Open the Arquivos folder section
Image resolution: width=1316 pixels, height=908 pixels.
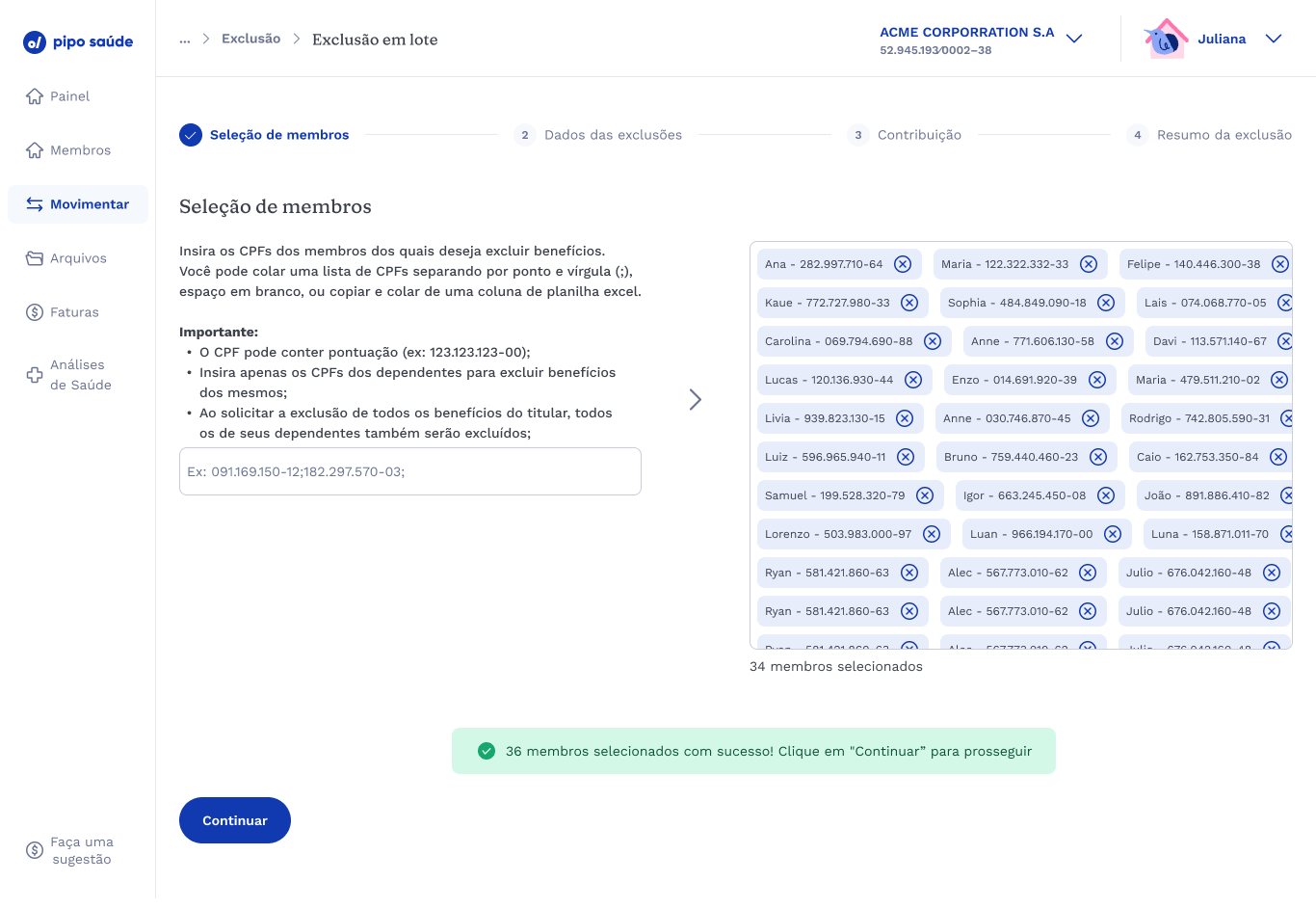[x=78, y=258]
